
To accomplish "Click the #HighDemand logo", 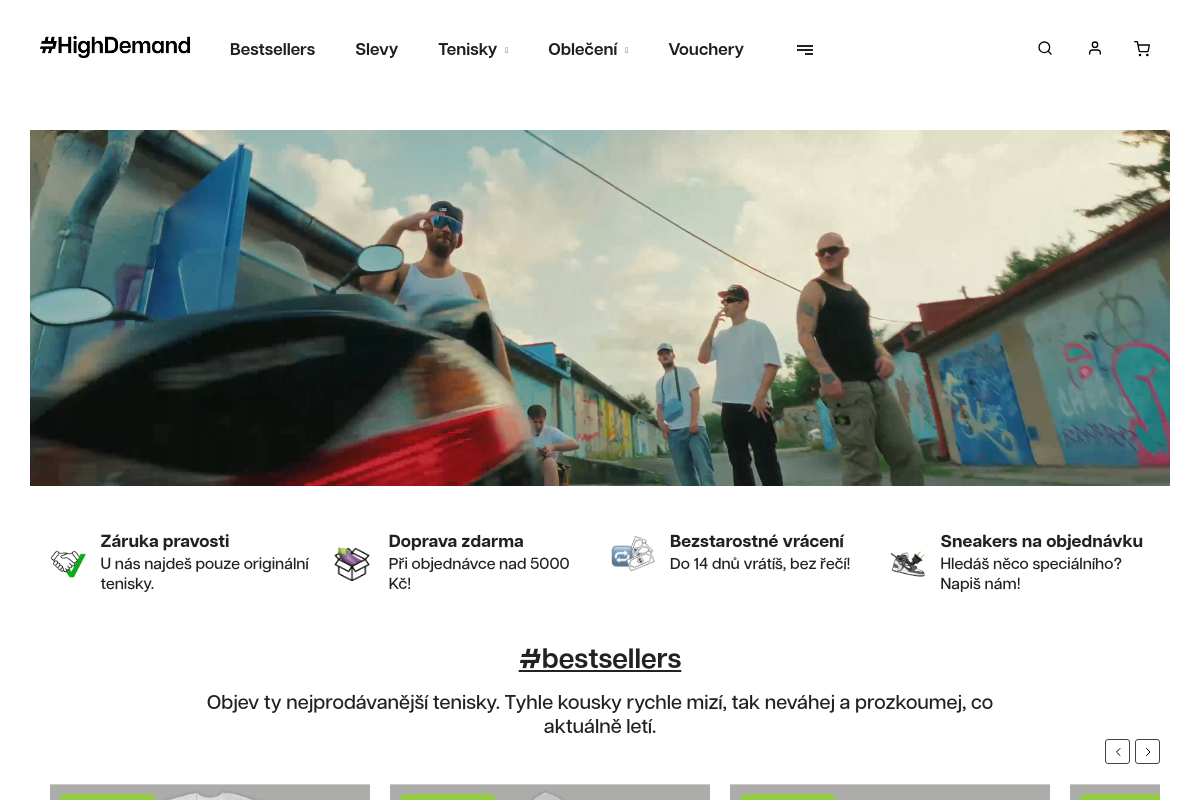I will pyautogui.click(x=115, y=46).
